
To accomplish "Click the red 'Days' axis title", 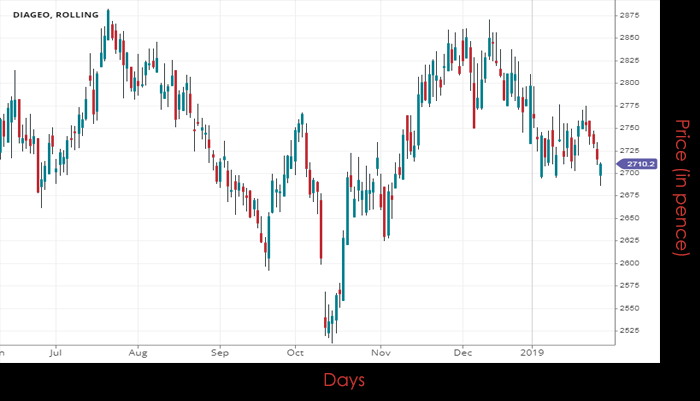I will point(343,380).
